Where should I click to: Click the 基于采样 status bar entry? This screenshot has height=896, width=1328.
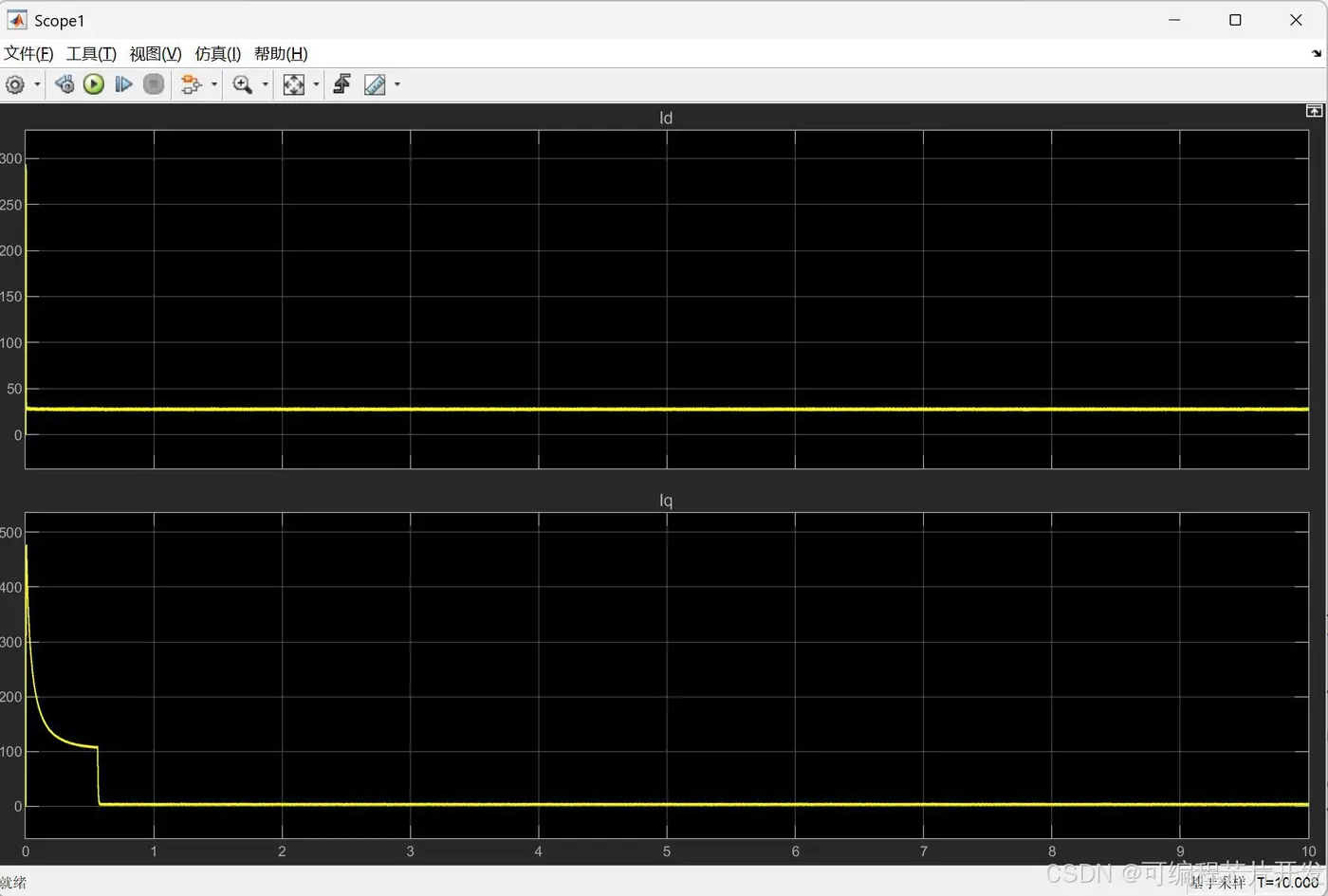1218,883
